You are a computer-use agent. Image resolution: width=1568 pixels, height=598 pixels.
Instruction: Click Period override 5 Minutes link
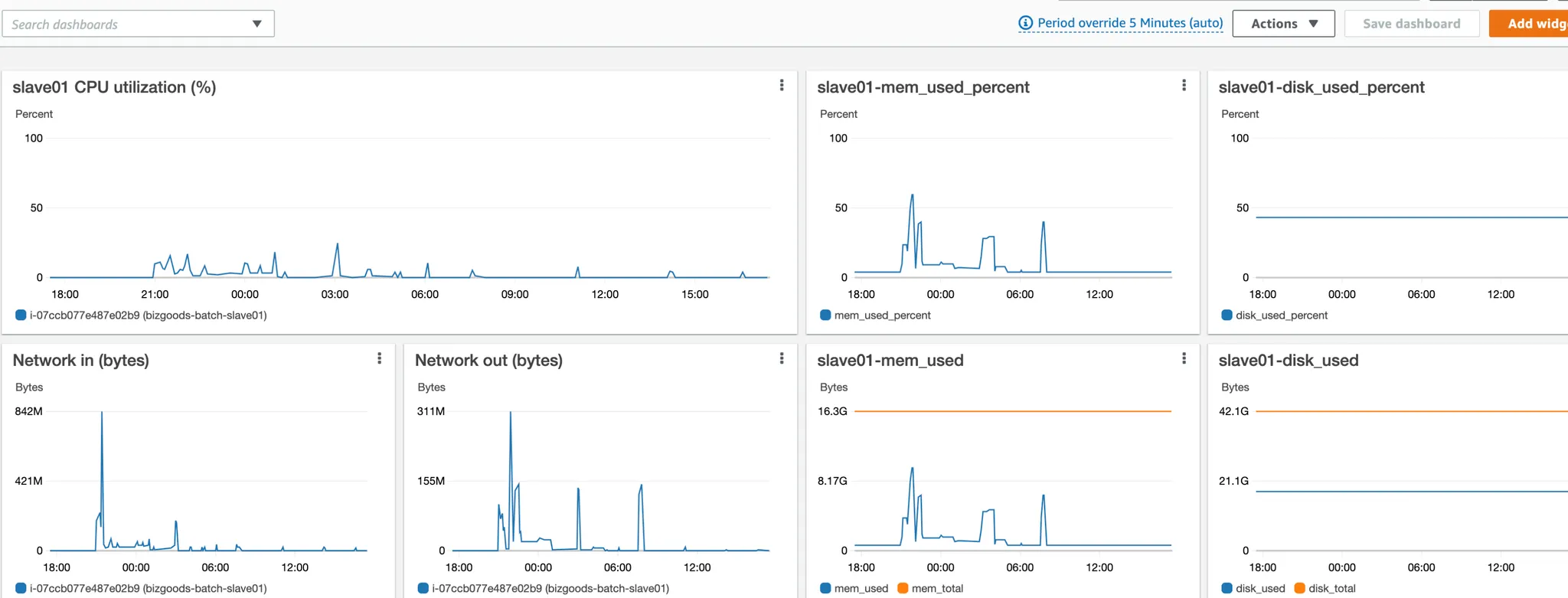1130,23
